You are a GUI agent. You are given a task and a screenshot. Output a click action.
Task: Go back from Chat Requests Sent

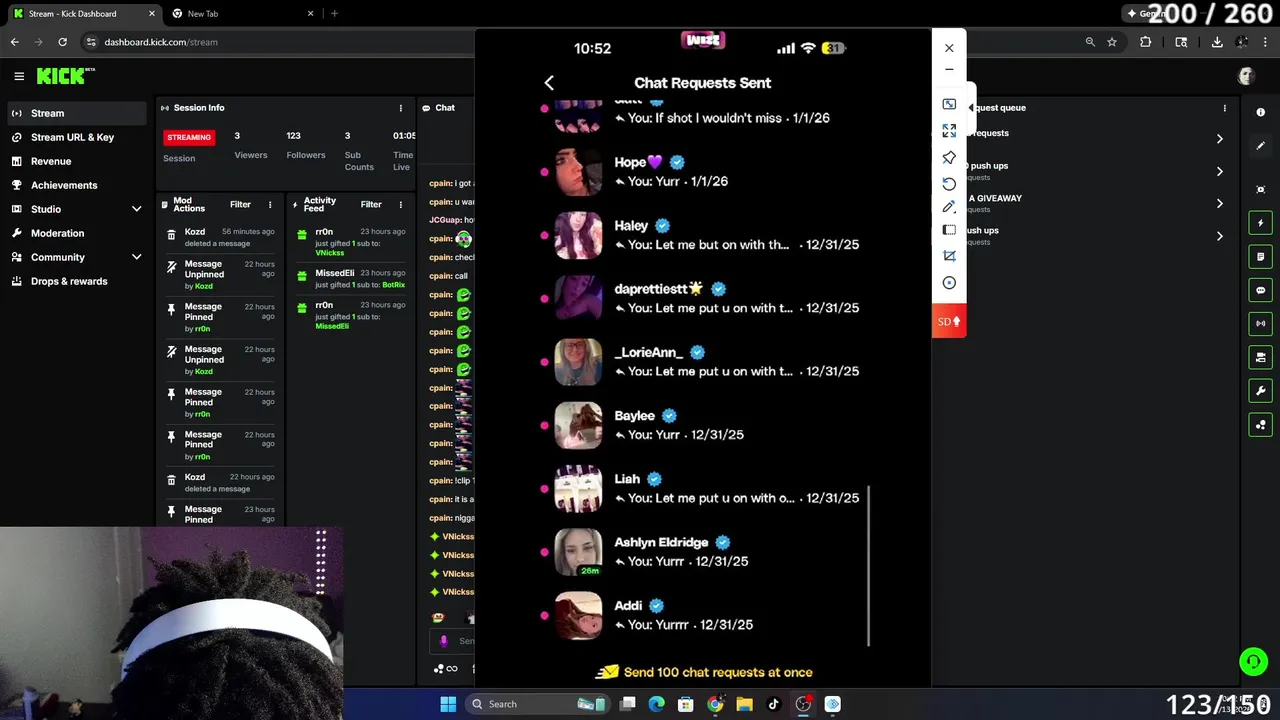pos(549,83)
